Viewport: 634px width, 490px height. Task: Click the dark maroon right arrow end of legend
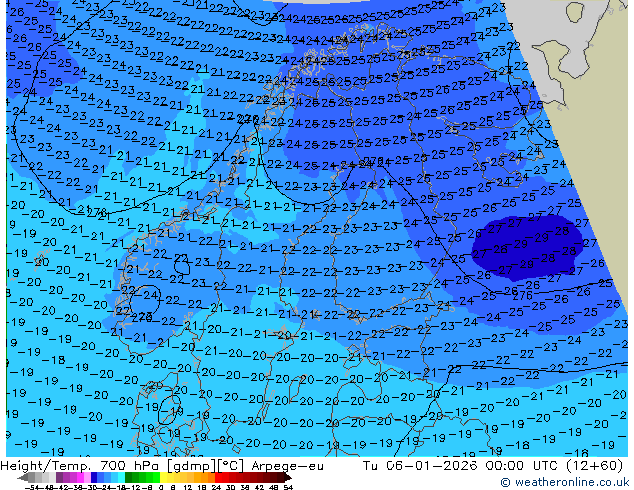tap(288, 478)
